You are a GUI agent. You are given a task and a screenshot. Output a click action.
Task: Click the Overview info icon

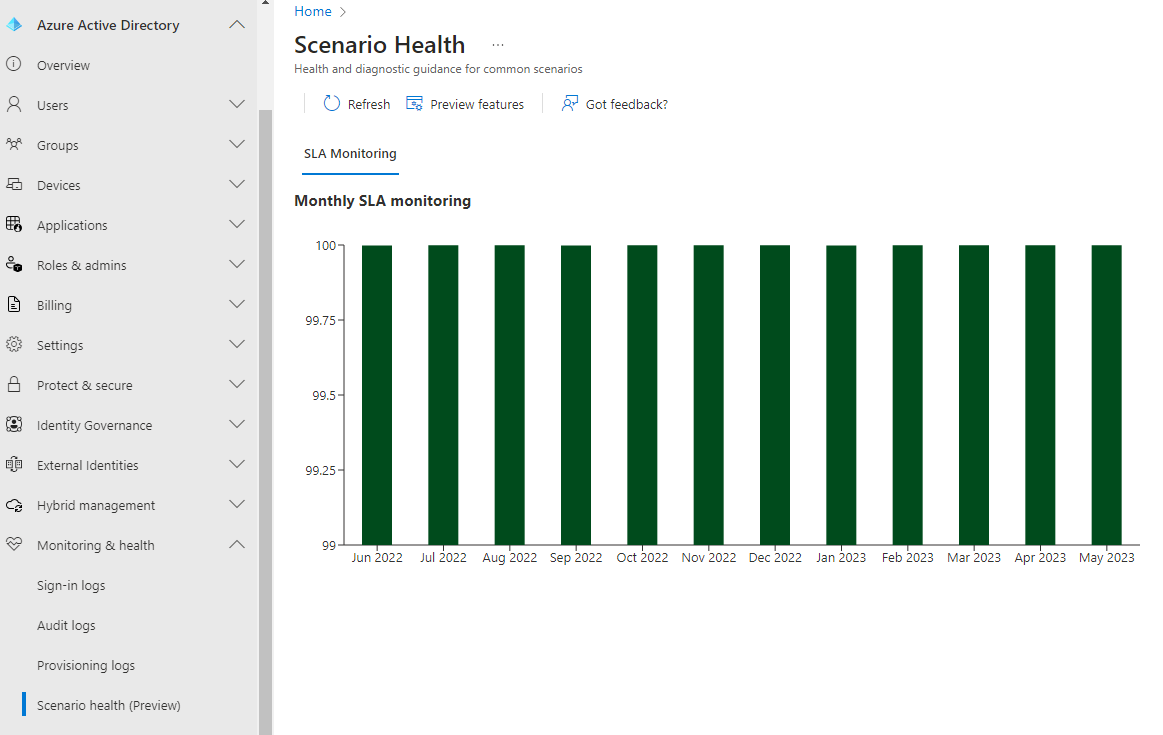point(13,65)
